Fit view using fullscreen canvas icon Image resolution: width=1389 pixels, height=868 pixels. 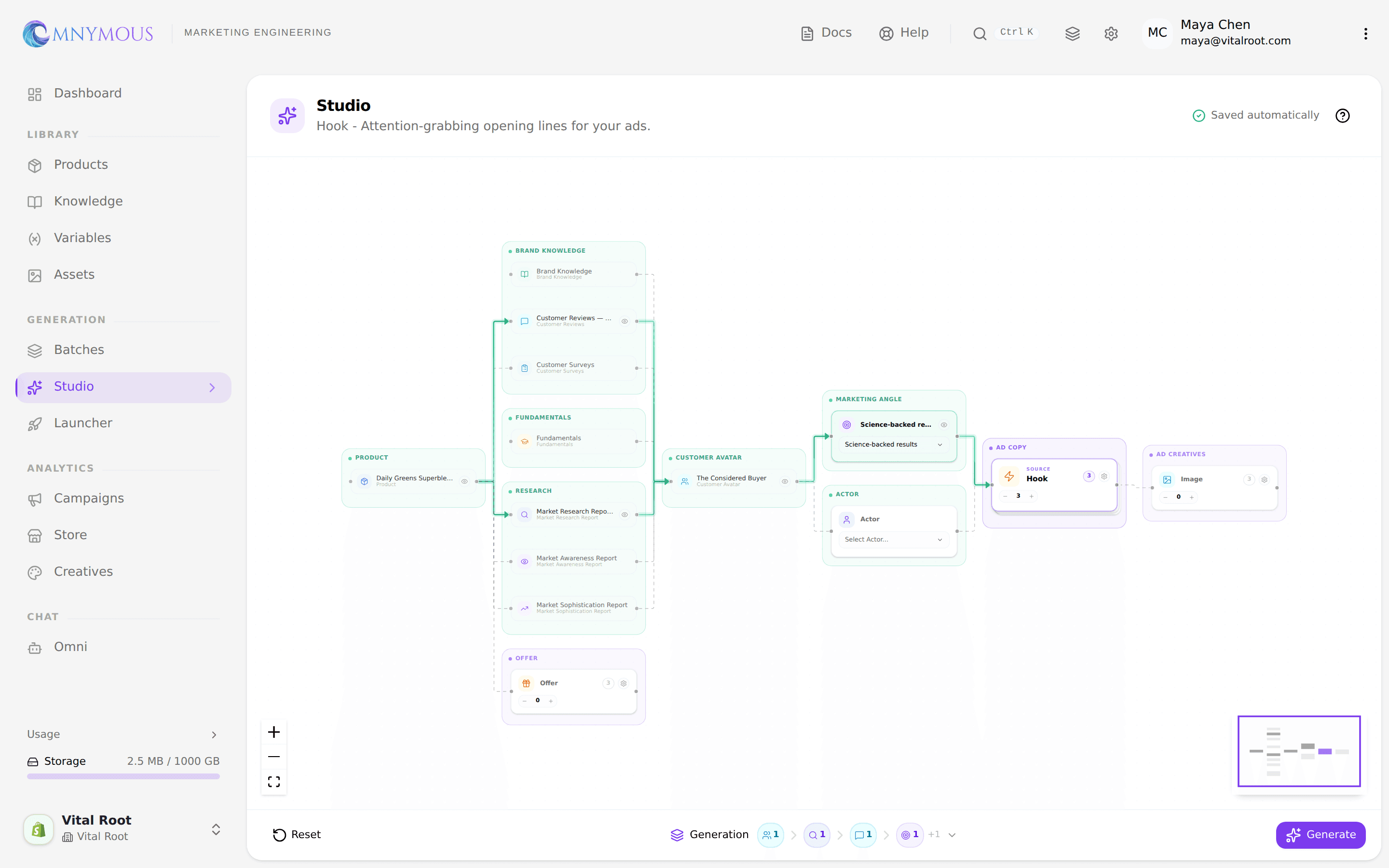(x=274, y=781)
